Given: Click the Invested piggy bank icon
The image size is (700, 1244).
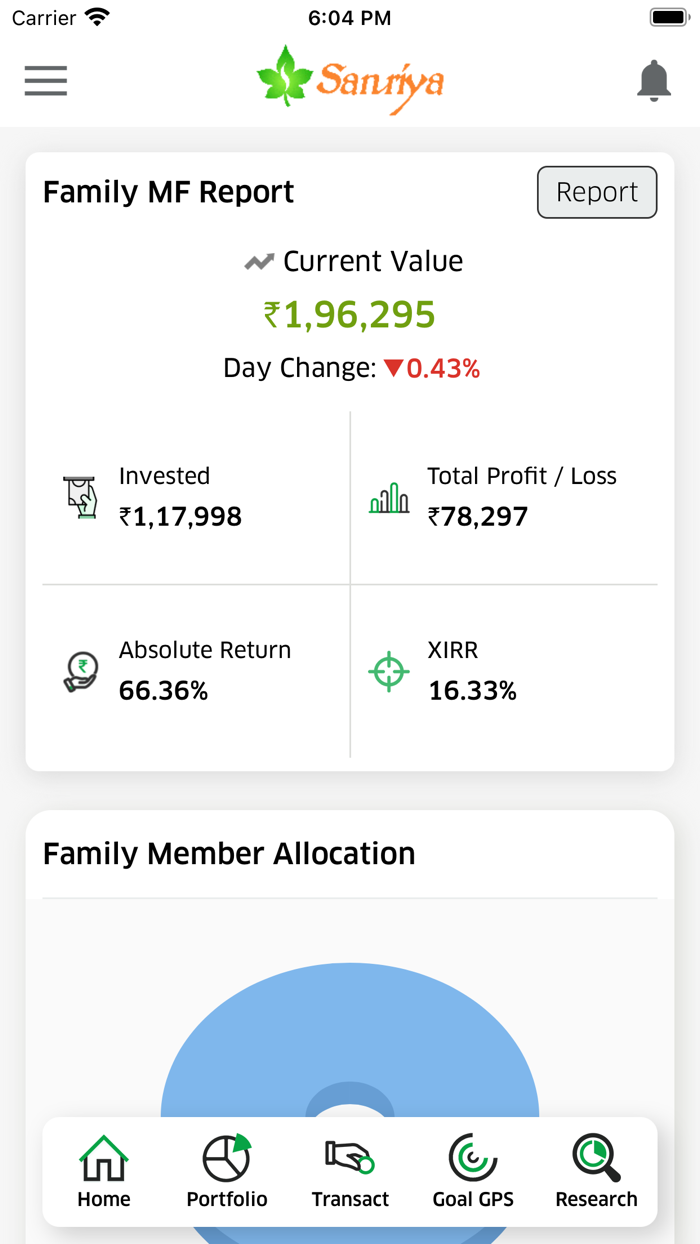Looking at the screenshot, I should pos(80,496).
